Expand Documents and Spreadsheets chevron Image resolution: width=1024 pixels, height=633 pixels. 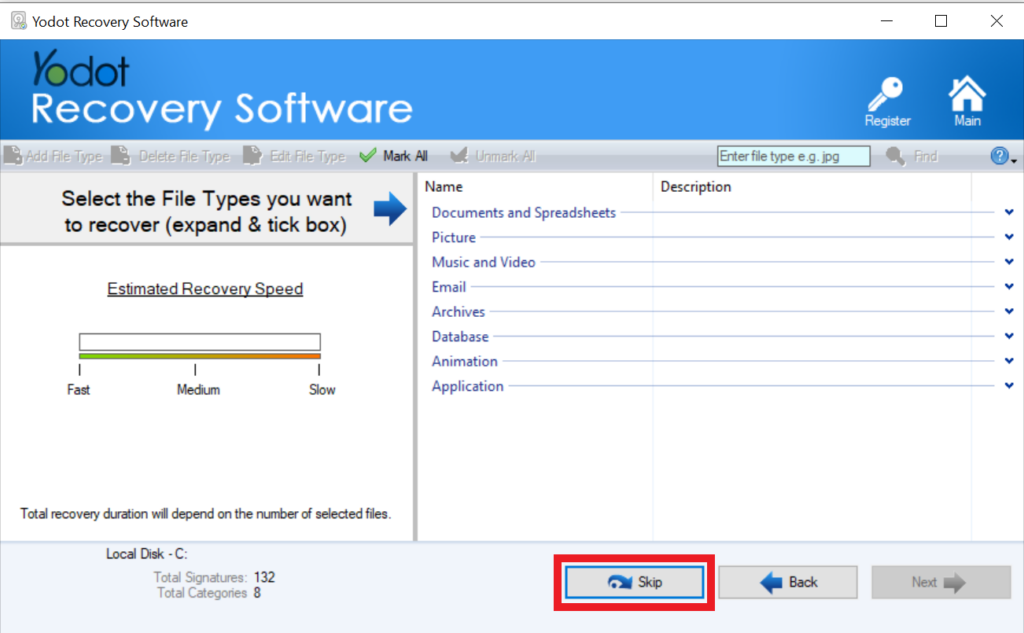coord(1009,212)
